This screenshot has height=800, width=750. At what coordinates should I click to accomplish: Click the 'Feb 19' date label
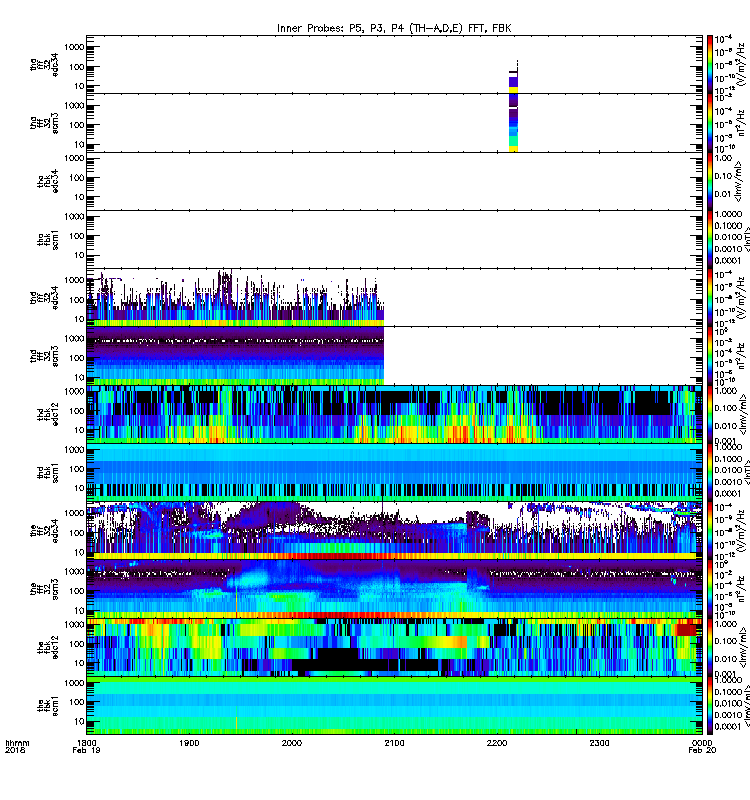pyautogui.click(x=86, y=750)
